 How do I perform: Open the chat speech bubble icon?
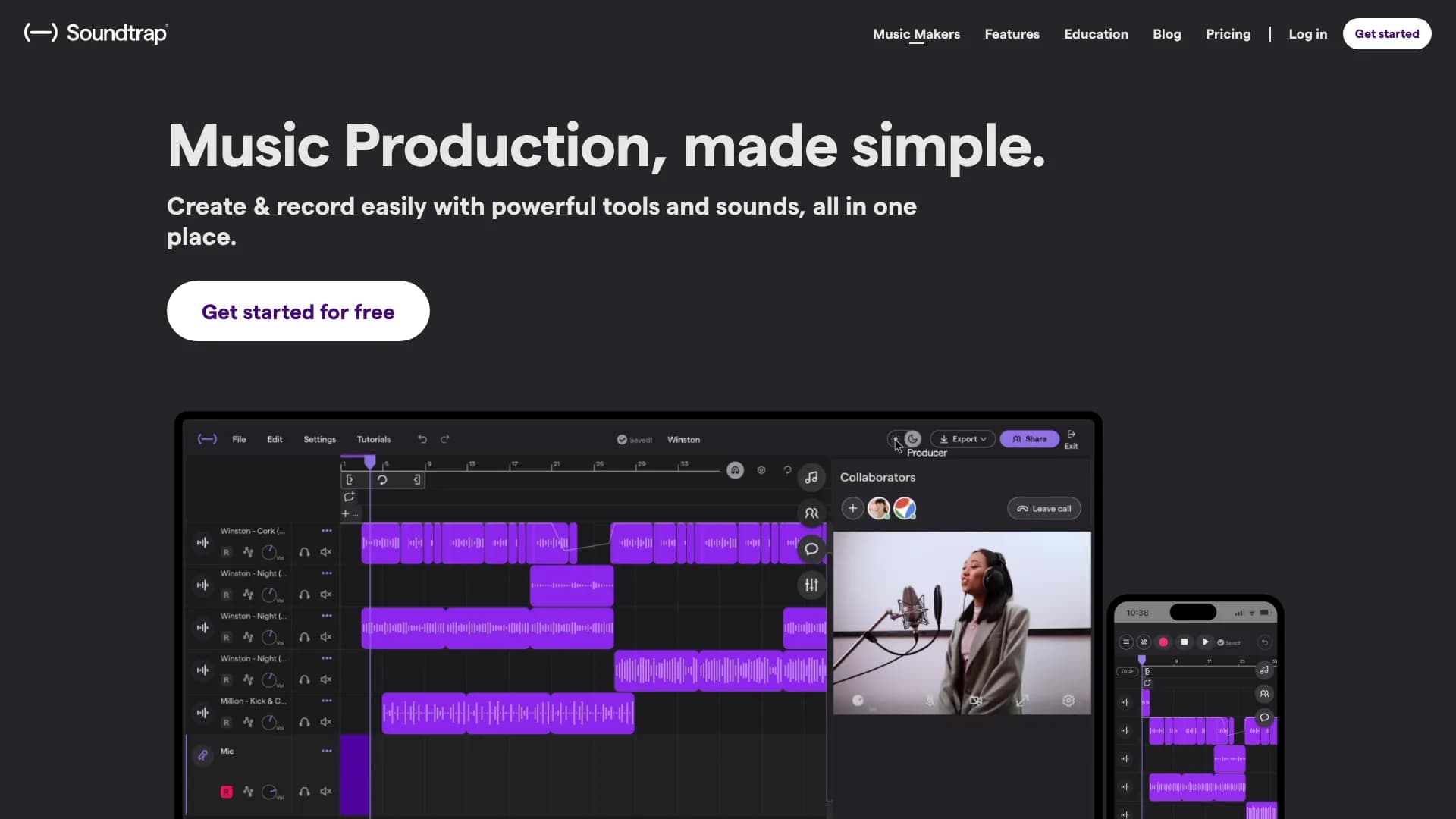click(811, 549)
